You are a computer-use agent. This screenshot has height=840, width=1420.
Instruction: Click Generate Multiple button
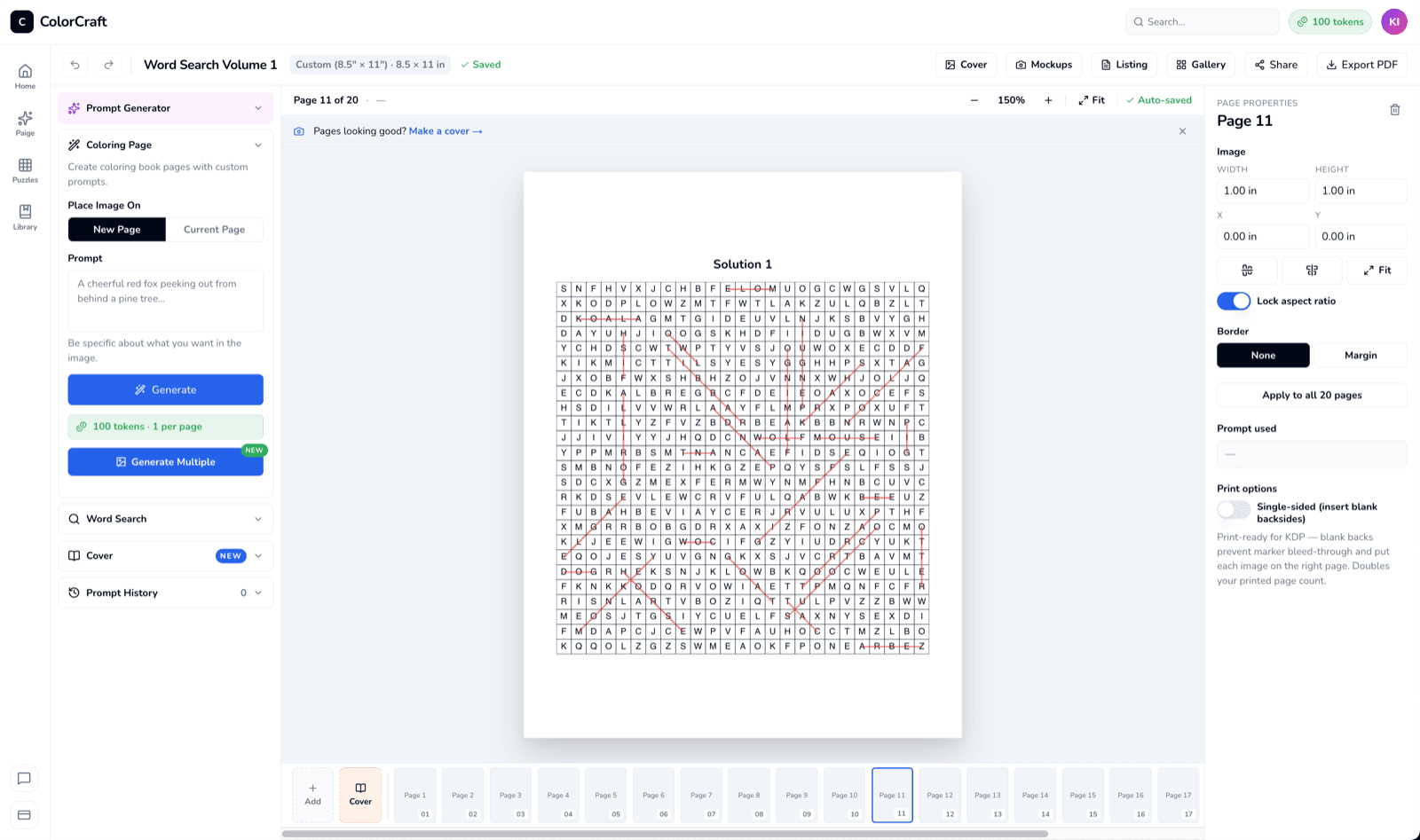pos(165,461)
